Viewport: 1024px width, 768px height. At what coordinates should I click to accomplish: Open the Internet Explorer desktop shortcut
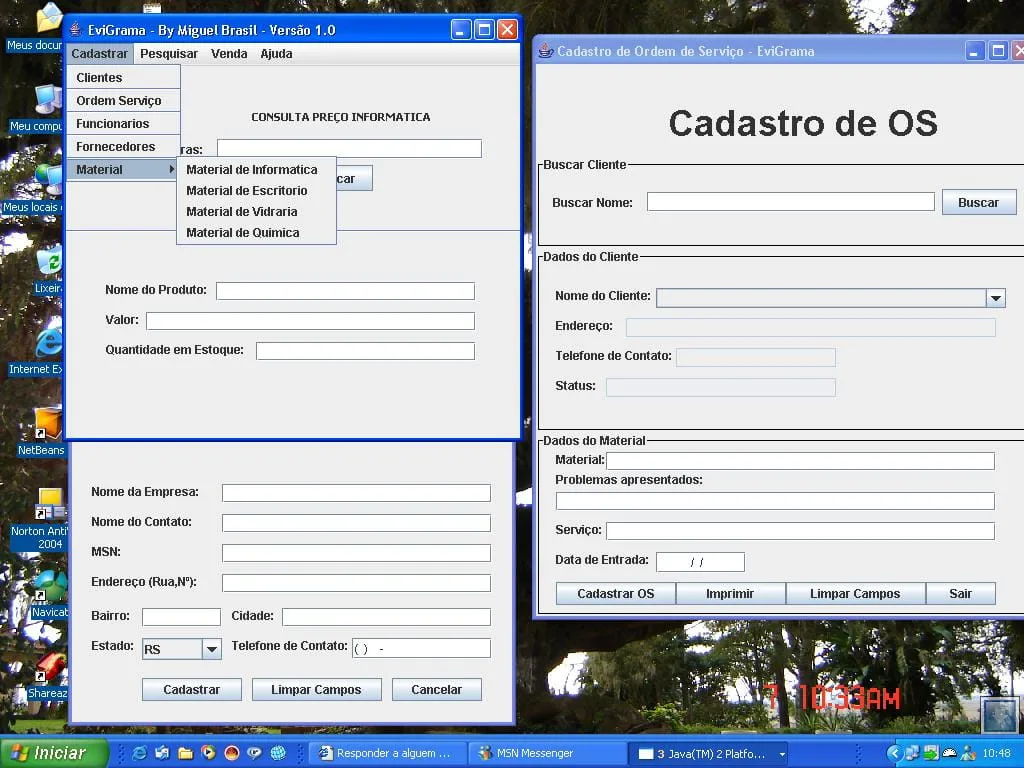pyautogui.click(x=46, y=351)
